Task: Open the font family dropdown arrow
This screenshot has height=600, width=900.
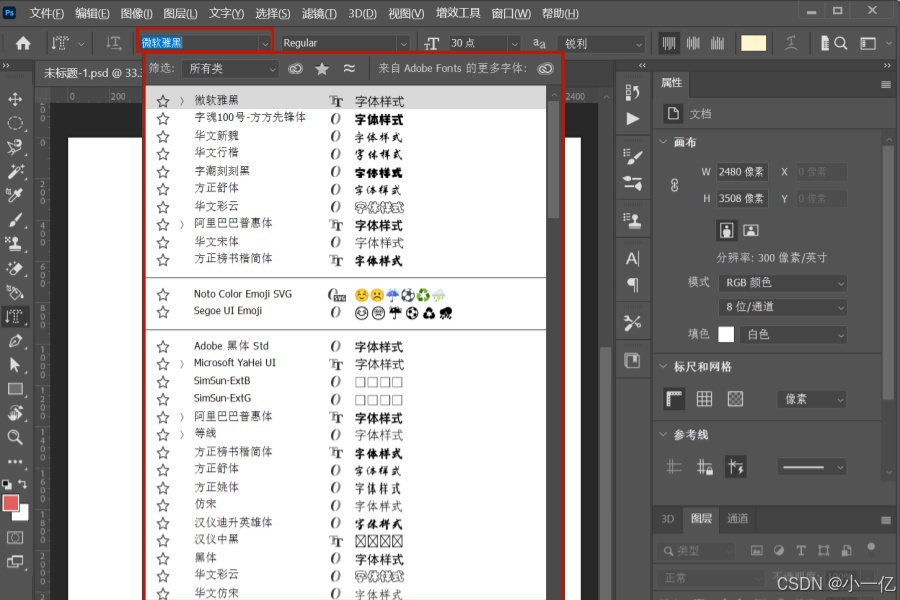Action: (x=265, y=43)
